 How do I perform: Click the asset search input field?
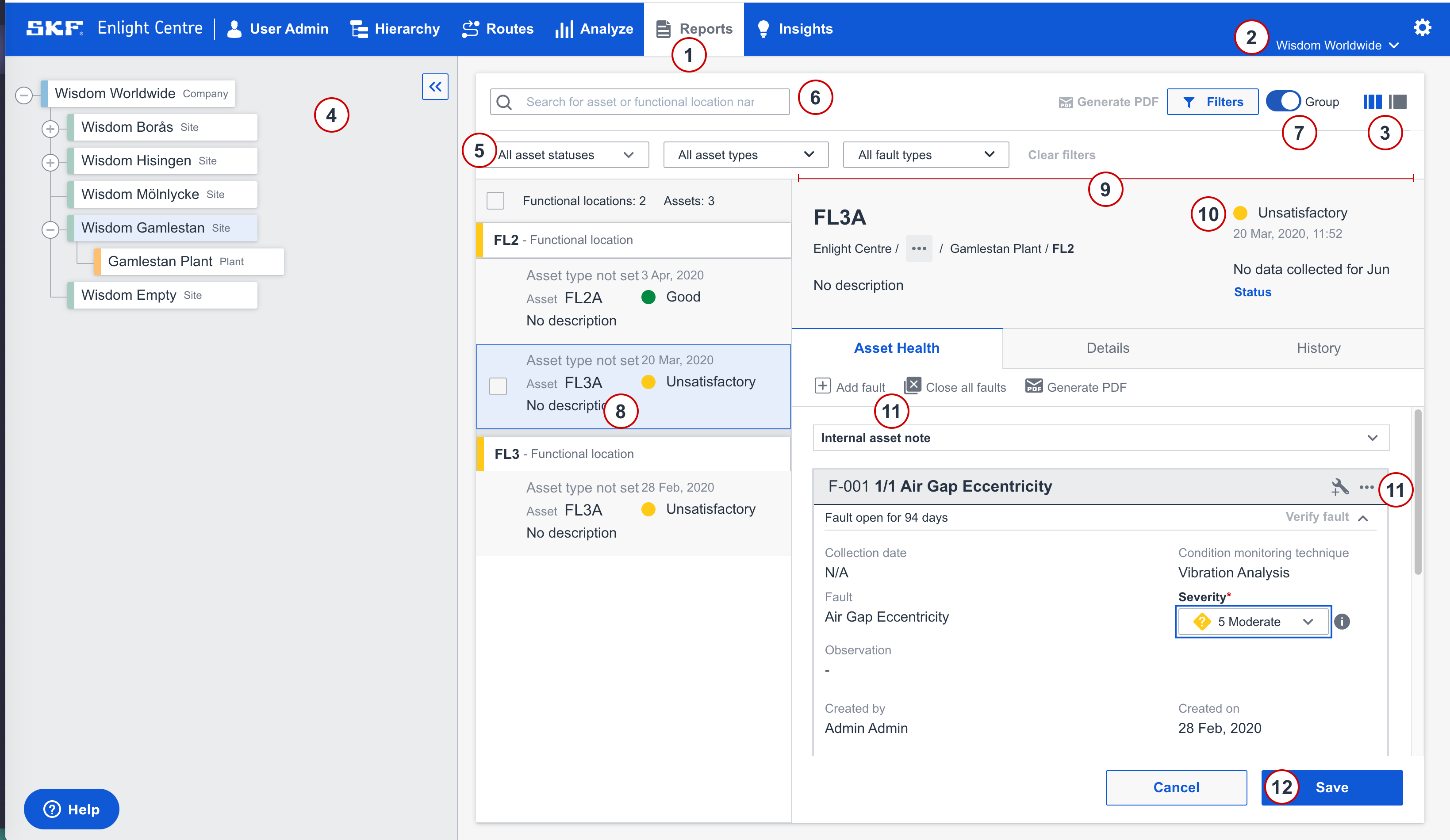[x=640, y=102]
